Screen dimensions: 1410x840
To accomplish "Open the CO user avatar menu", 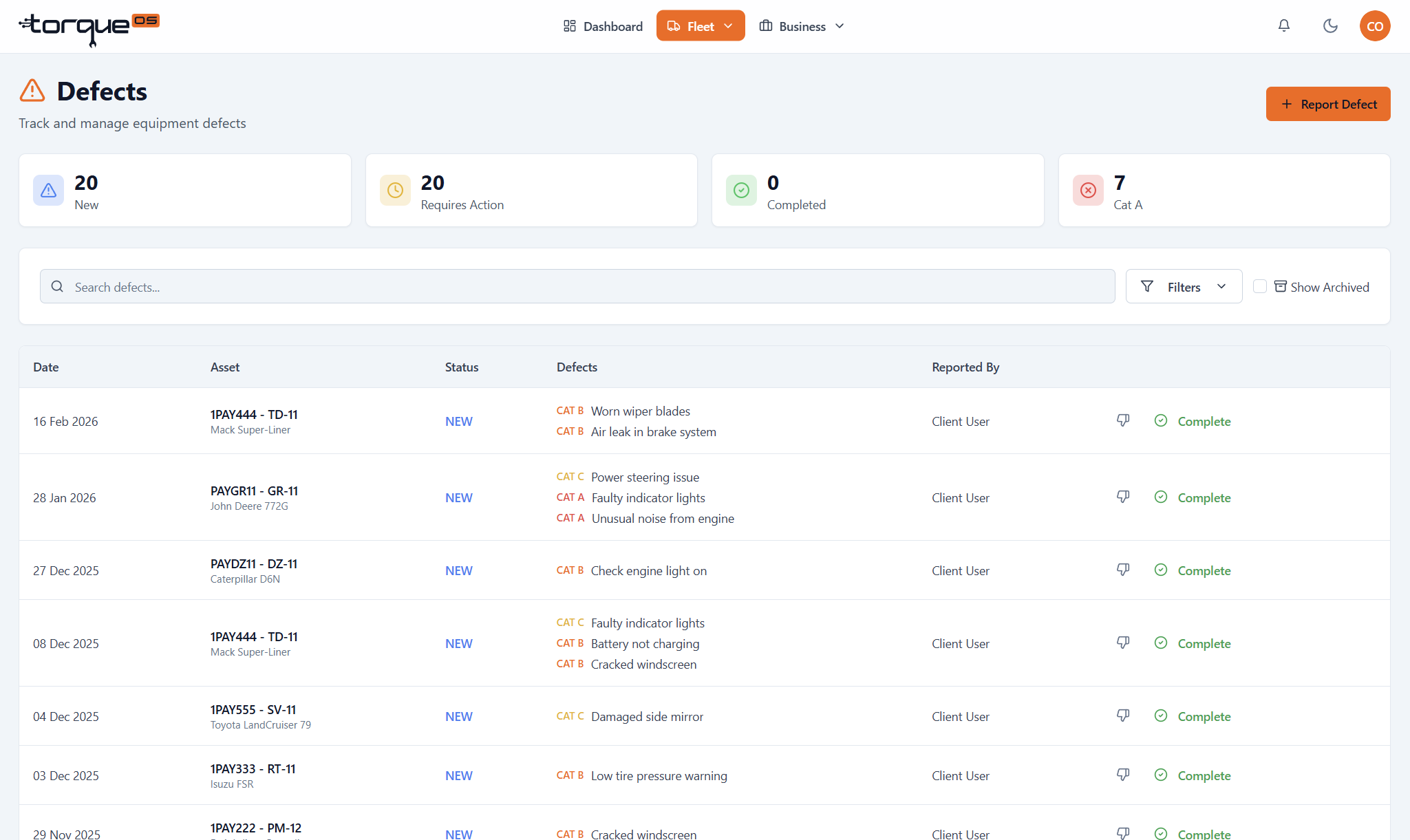I will pos(1375,26).
